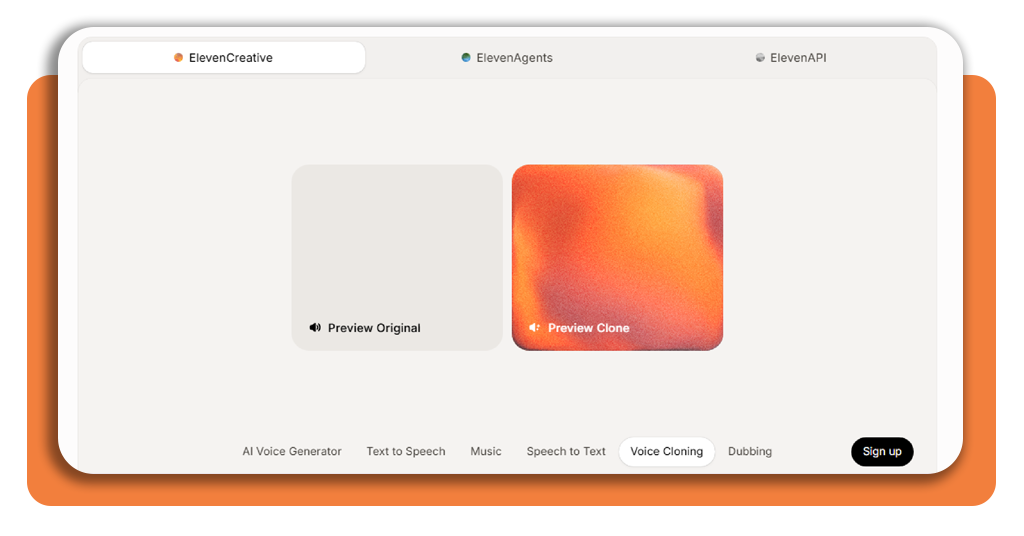Choose the Music option
The width and height of the screenshot is (1024, 536).
pos(486,451)
